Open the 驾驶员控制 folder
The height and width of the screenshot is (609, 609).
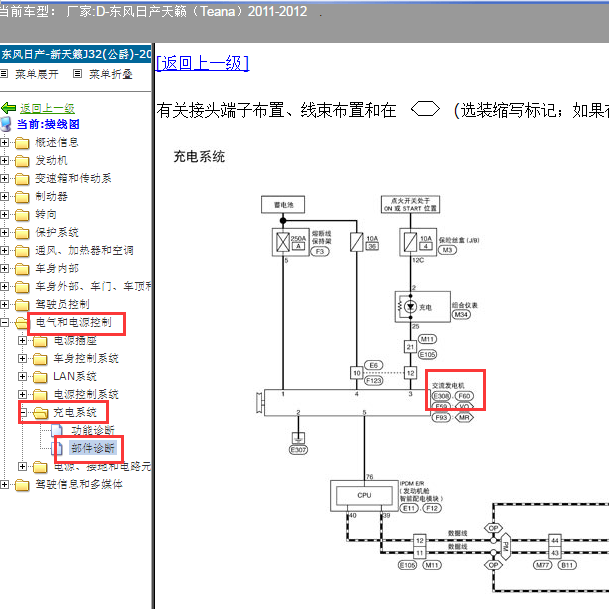[x=62, y=304]
